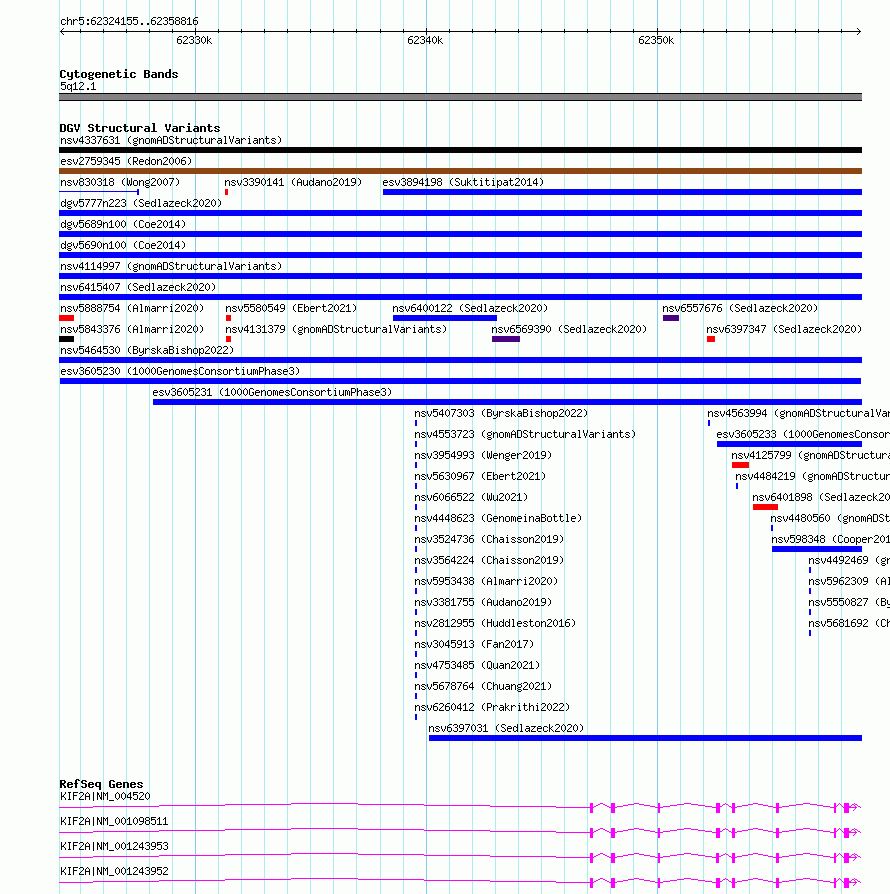
Task: Click nsv4131379 gnomADStructuralVariants label
Action: tap(336, 330)
